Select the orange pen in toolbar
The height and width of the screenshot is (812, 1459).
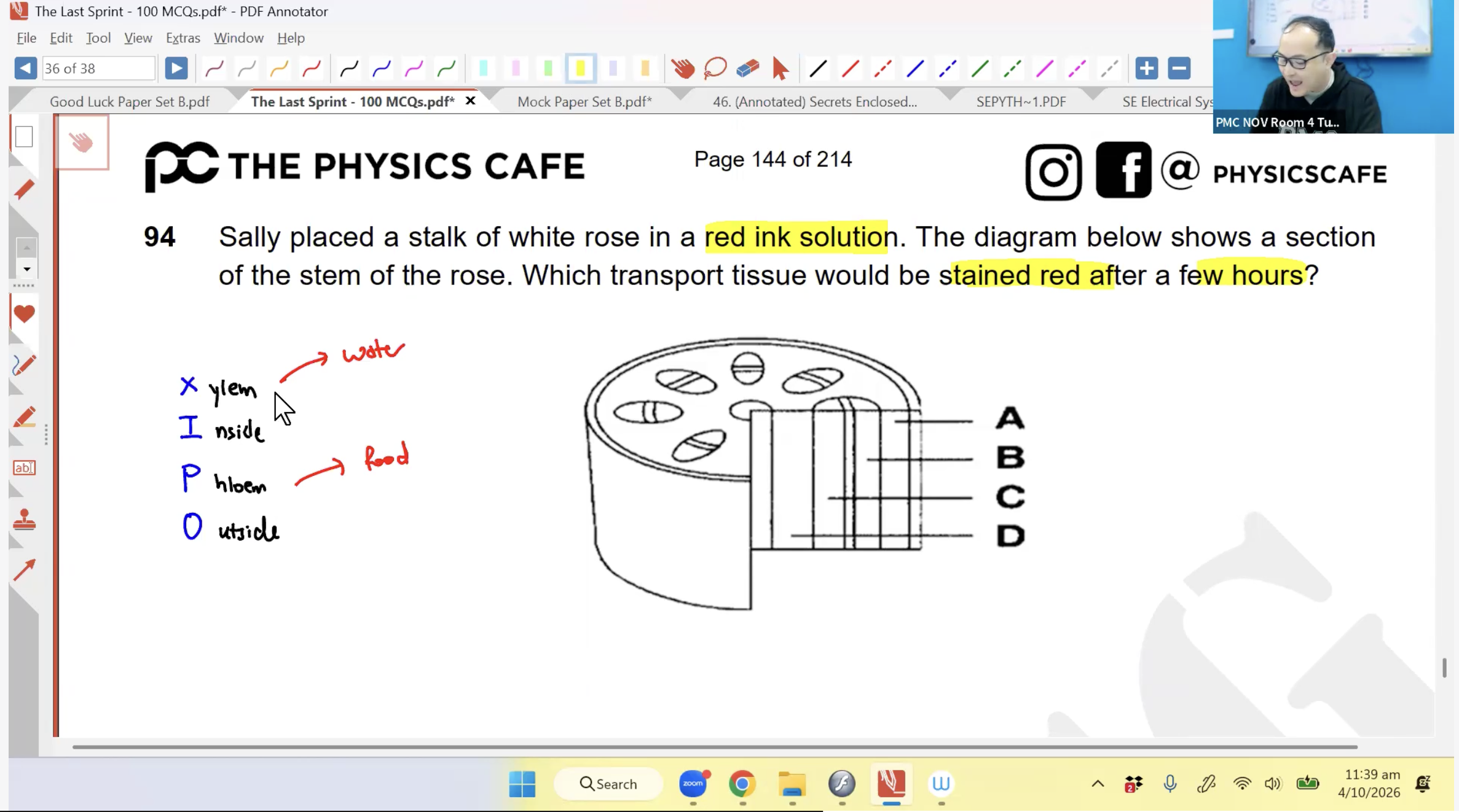pos(279,68)
